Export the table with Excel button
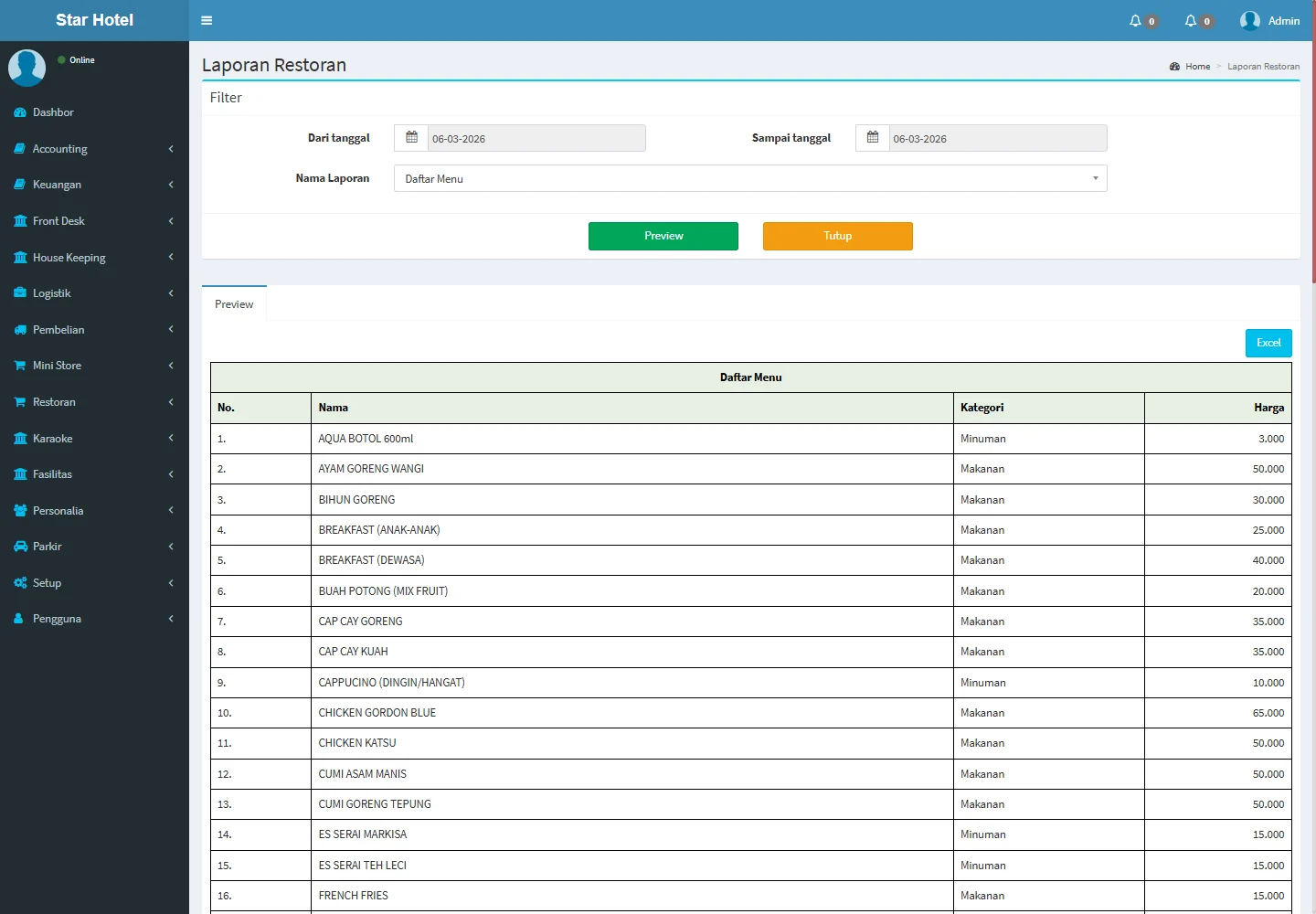Image resolution: width=1316 pixels, height=914 pixels. (1268, 343)
